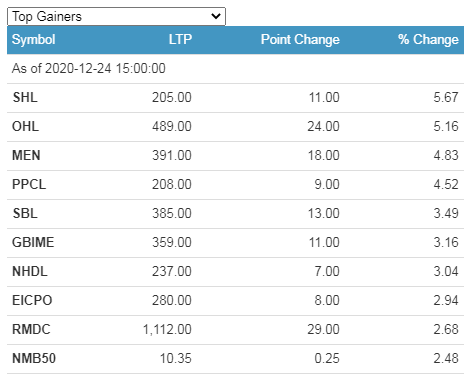Sort by LTP column header
The height and width of the screenshot is (377, 469).
[180, 40]
